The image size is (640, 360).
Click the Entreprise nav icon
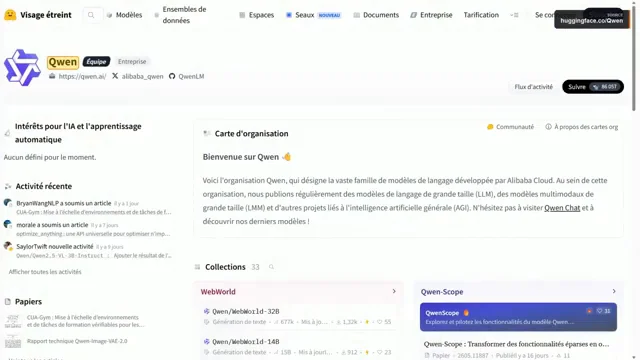(413, 15)
